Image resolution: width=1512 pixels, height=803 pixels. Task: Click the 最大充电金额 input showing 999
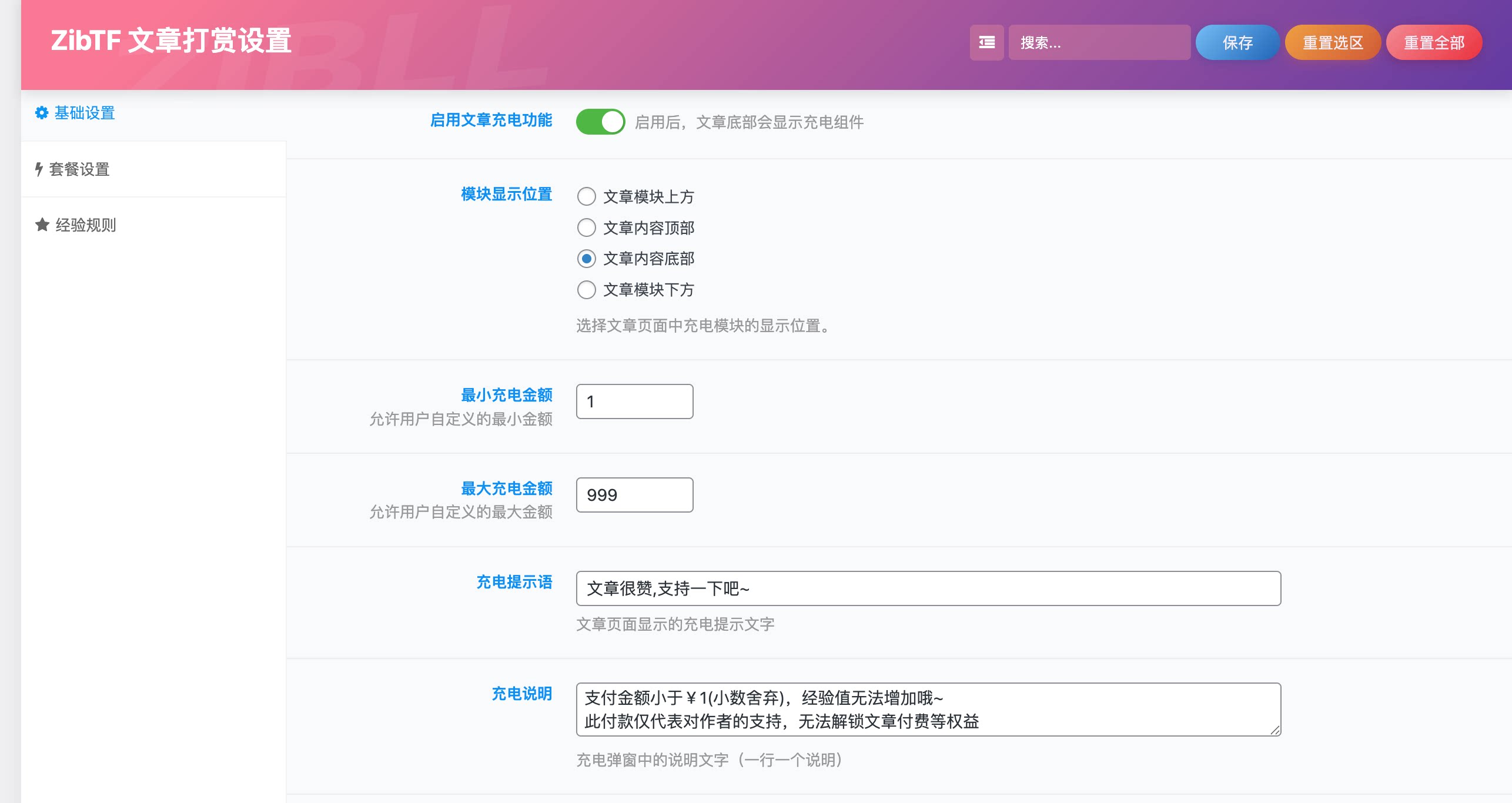634,494
